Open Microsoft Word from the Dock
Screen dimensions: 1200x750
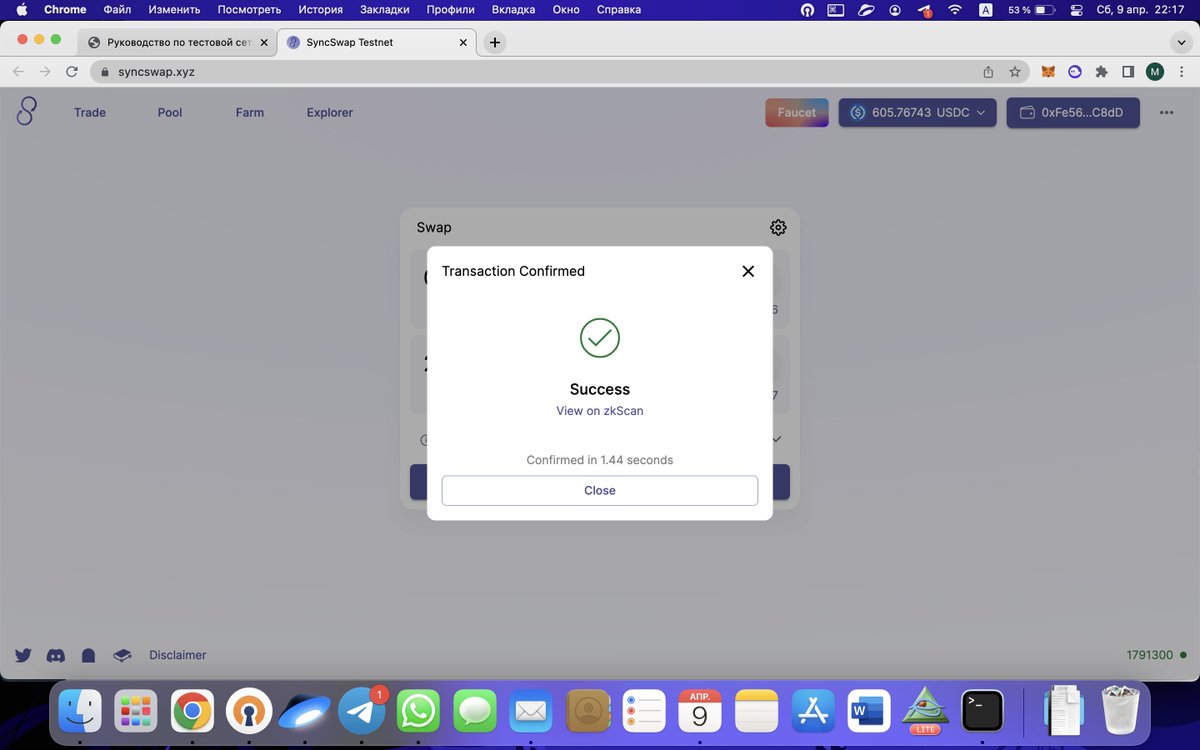click(869, 712)
